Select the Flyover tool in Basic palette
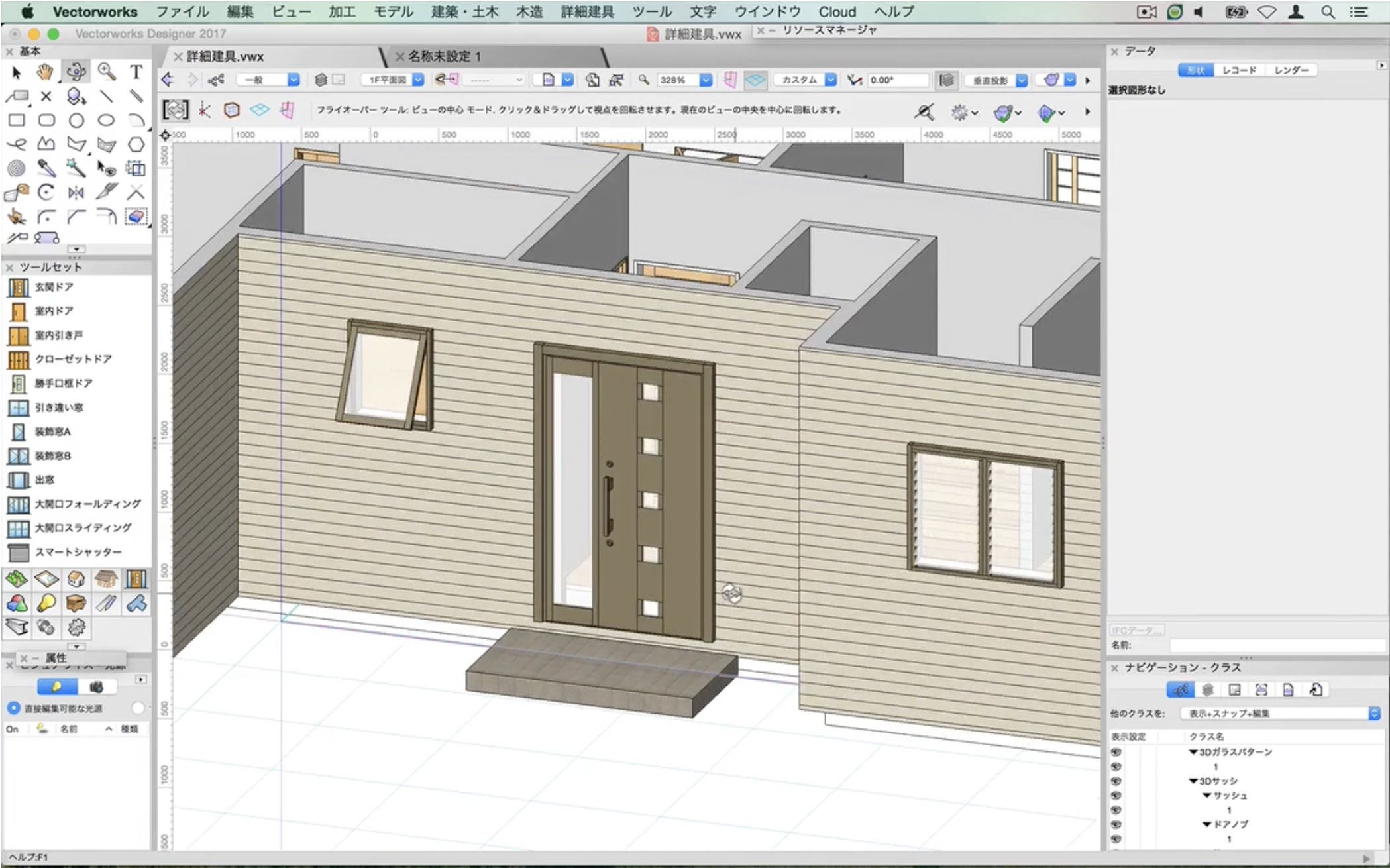Image resolution: width=1390 pixels, height=868 pixels. coord(76,72)
